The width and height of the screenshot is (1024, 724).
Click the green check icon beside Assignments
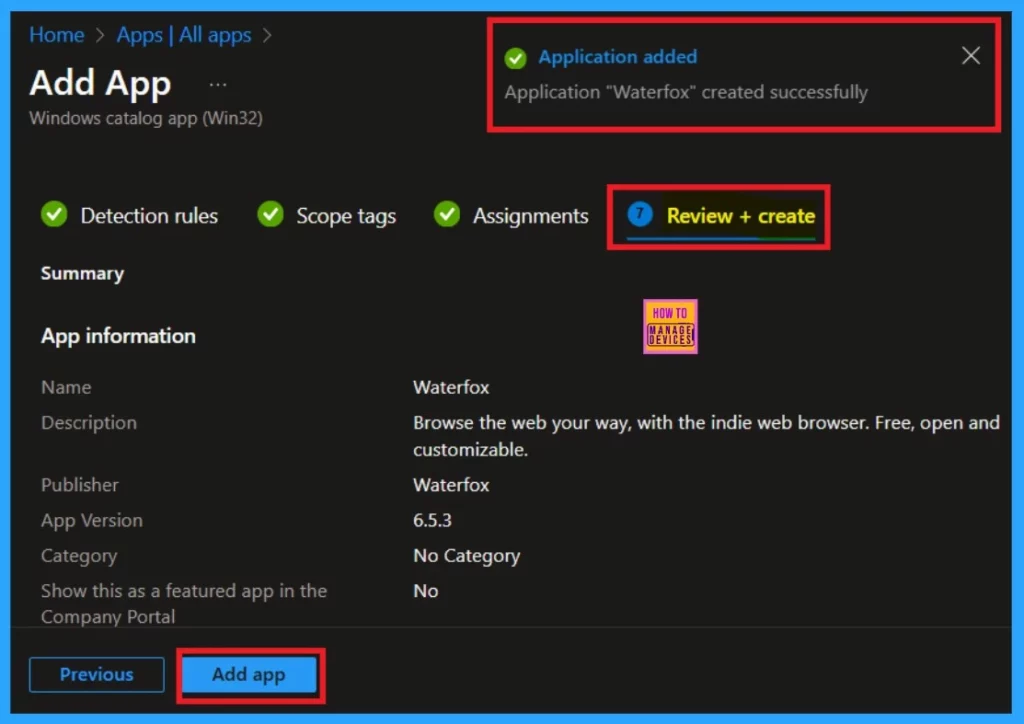click(447, 215)
